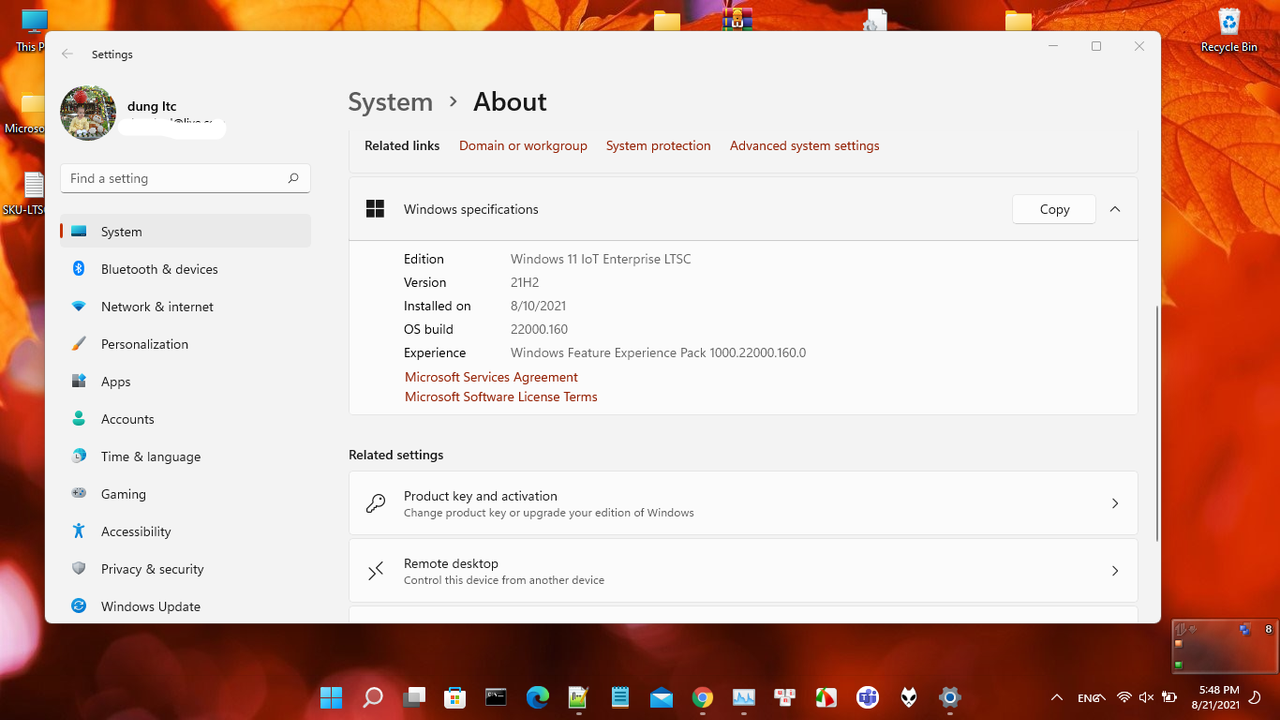Image resolution: width=1280 pixels, height=720 pixels.
Task: Open the Recycle Bin desktop icon
Action: pyautogui.click(x=1229, y=30)
